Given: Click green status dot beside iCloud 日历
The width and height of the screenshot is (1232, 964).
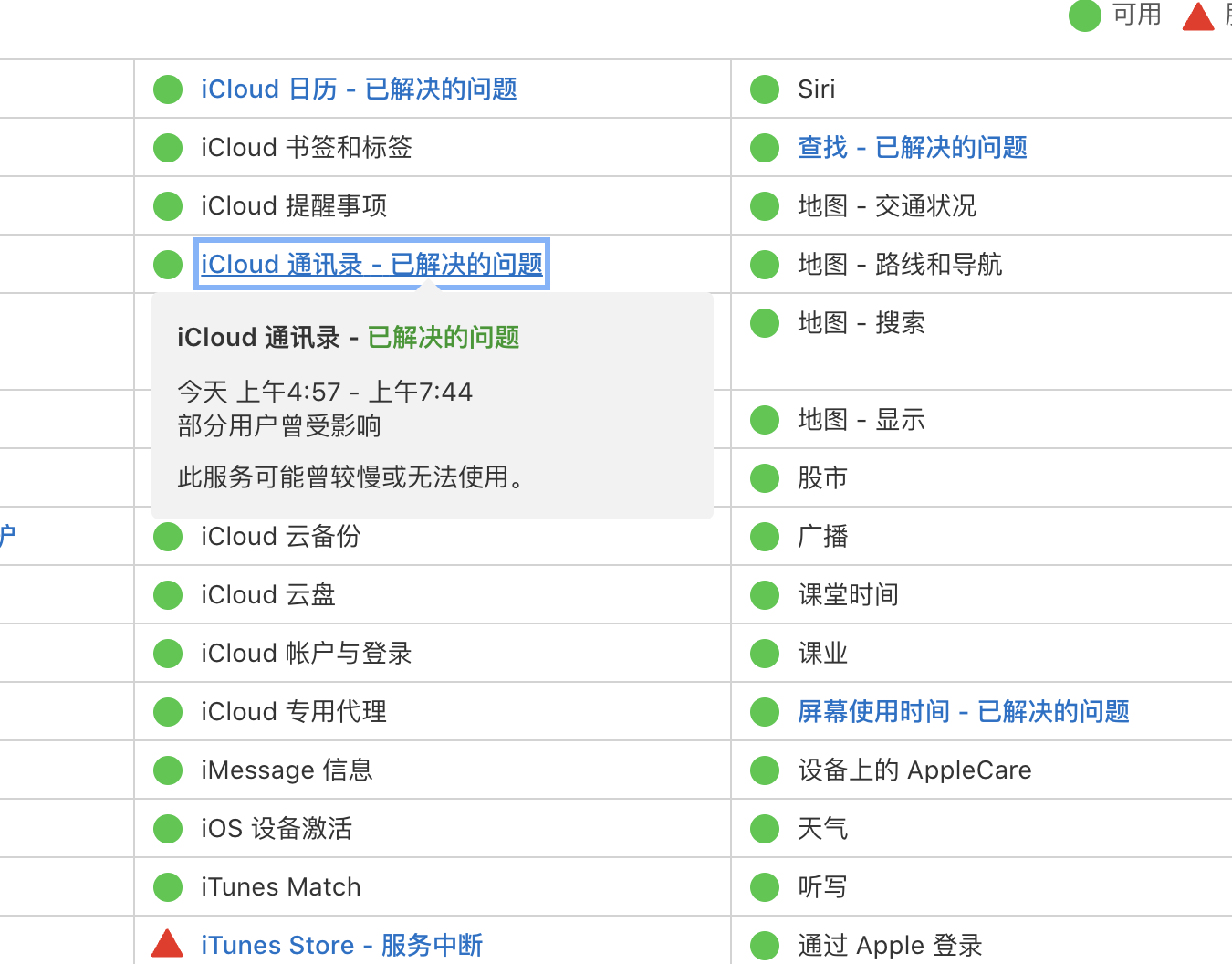Looking at the screenshot, I should tap(168, 89).
